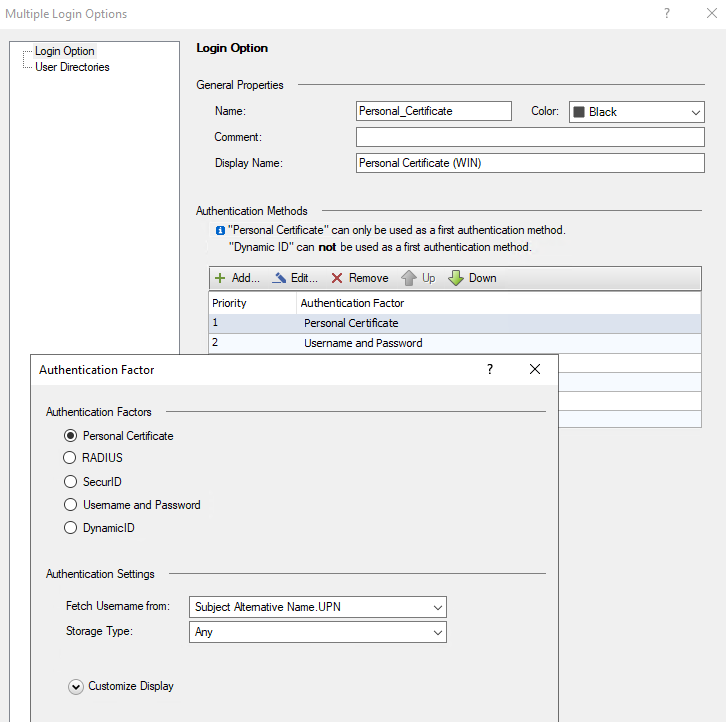Remove the selected authentication method

coord(359,278)
